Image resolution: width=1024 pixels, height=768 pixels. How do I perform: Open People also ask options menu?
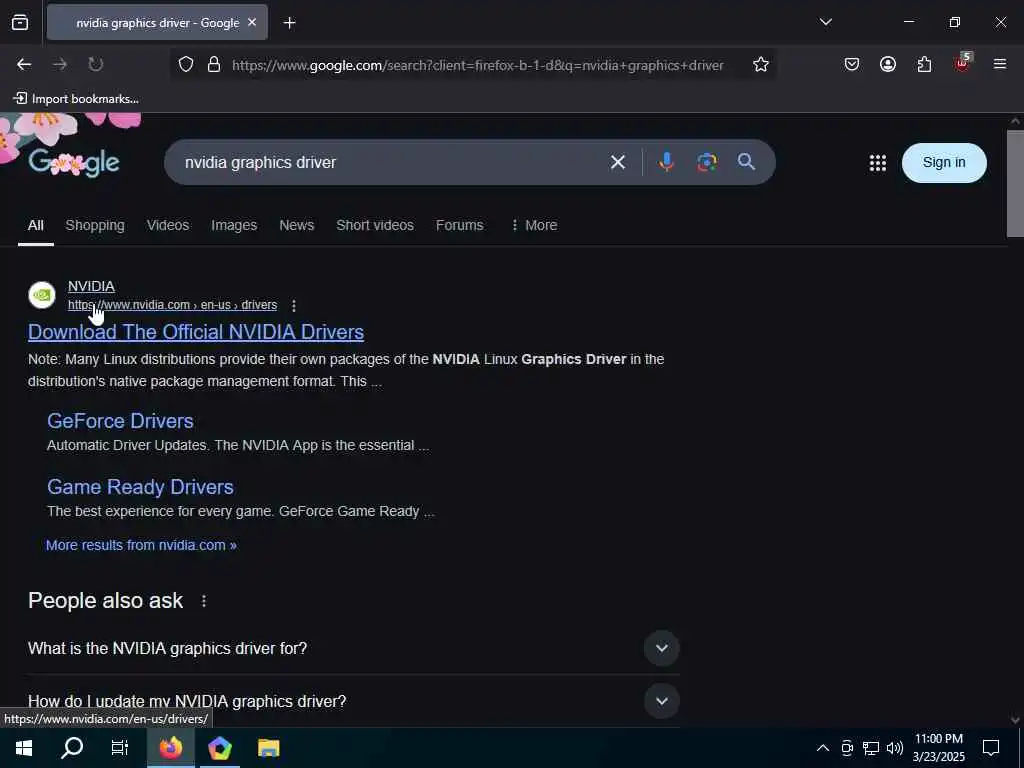pos(204,601)
